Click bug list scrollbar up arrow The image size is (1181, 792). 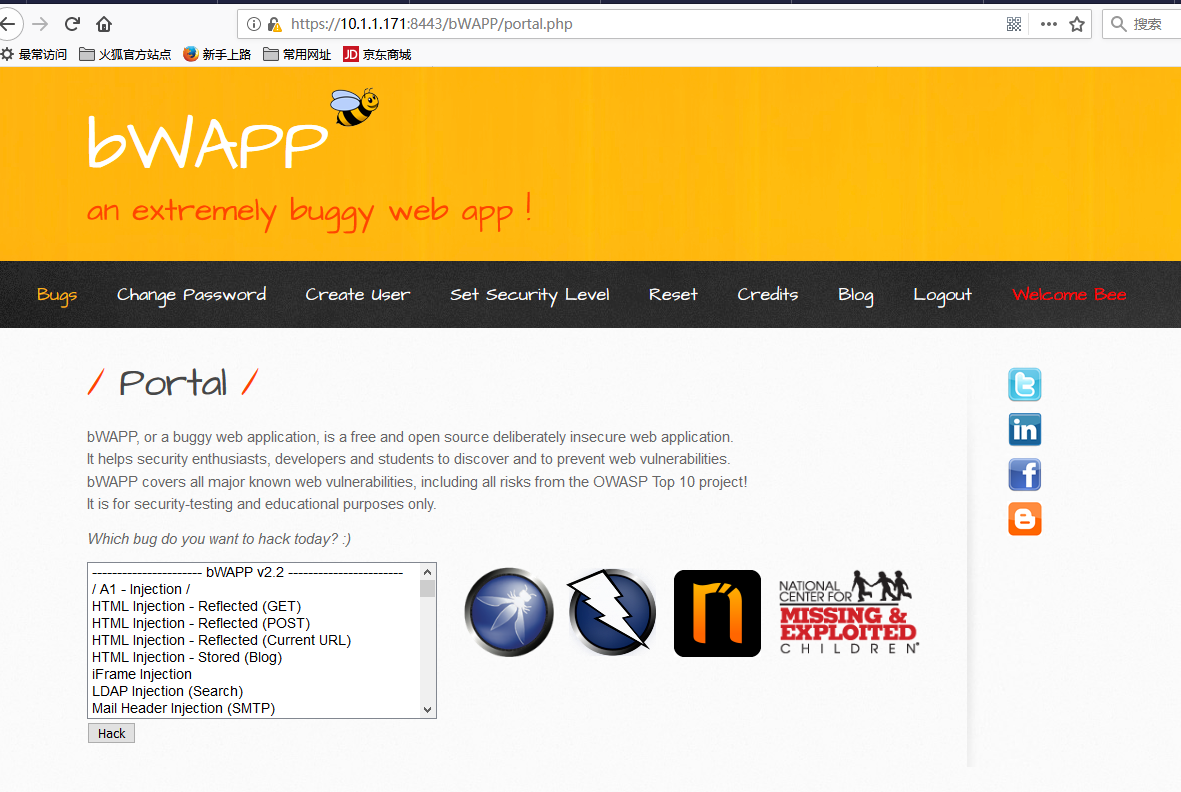427,572
